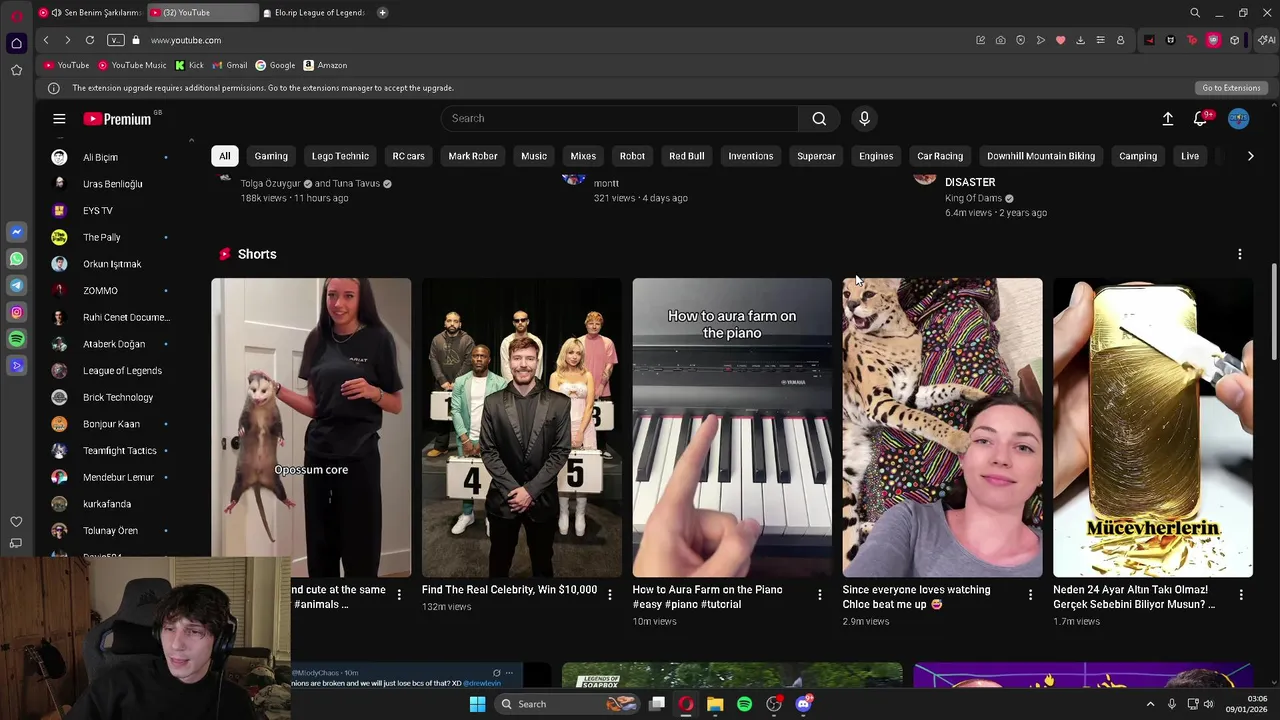The height and width of the screenshot is (720, 1280).
Task: Click the YouTube Premium logo
Action: click(x=117, y=119)
